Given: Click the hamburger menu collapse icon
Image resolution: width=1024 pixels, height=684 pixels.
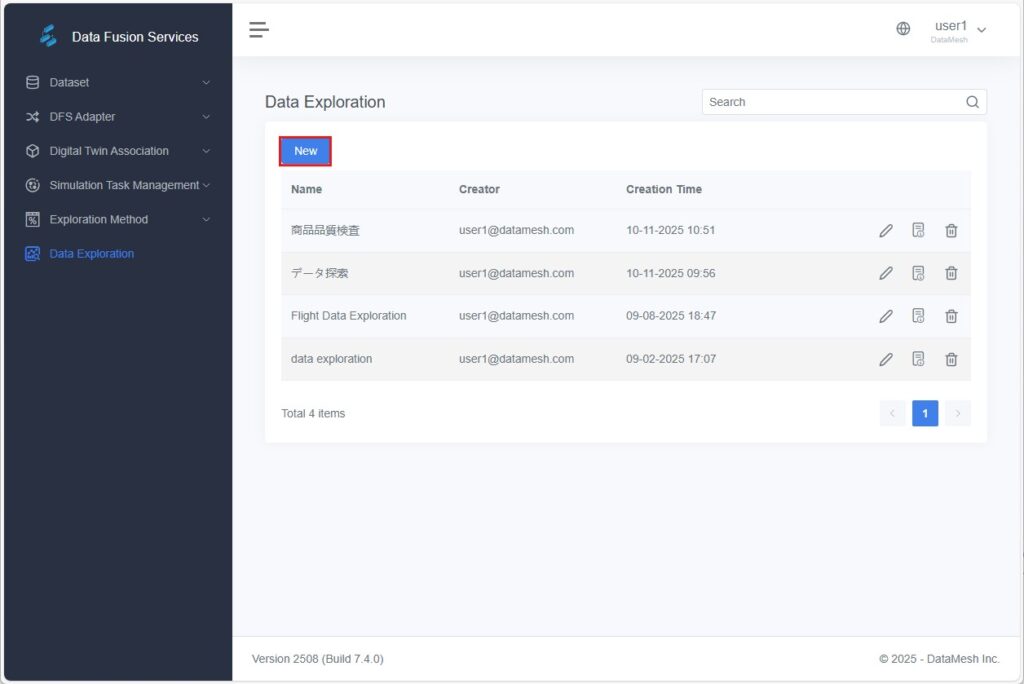Looking at the screenshot, I should point(259,30).
